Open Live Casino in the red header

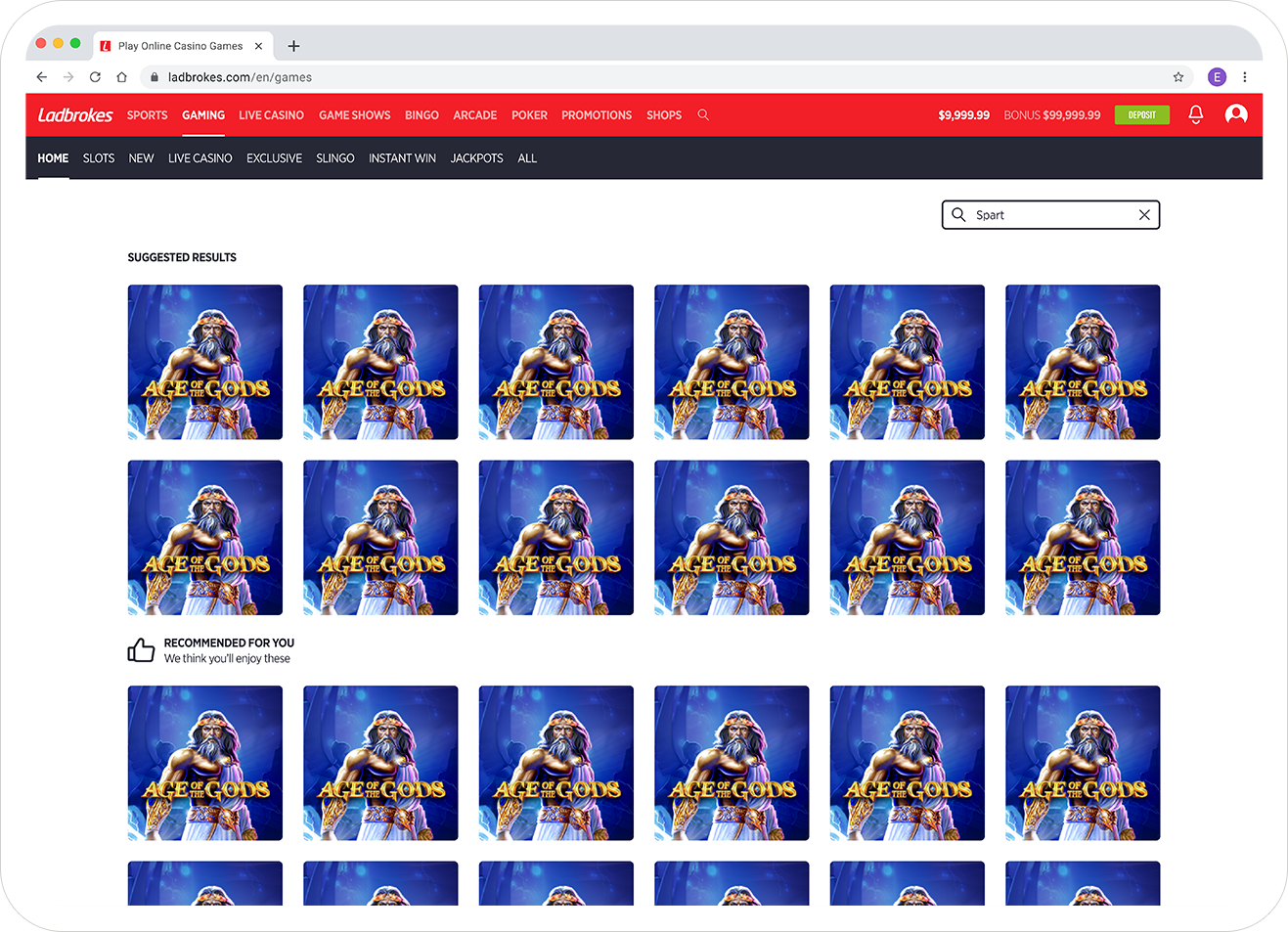click(x=271, y=115)
